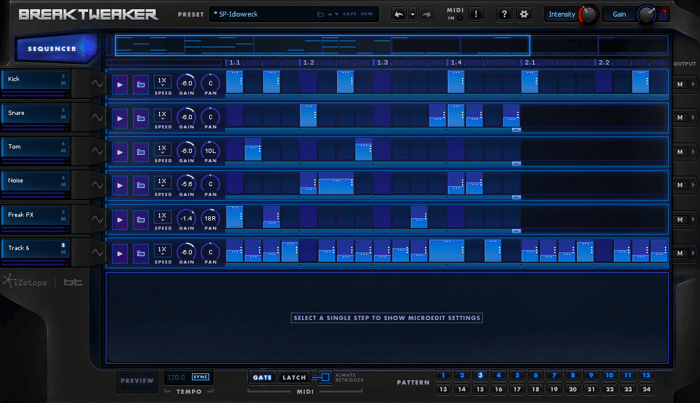The width and height of the screenshot is (700, 403).
Task: Select pattern 13
Action: click(443, 389)
